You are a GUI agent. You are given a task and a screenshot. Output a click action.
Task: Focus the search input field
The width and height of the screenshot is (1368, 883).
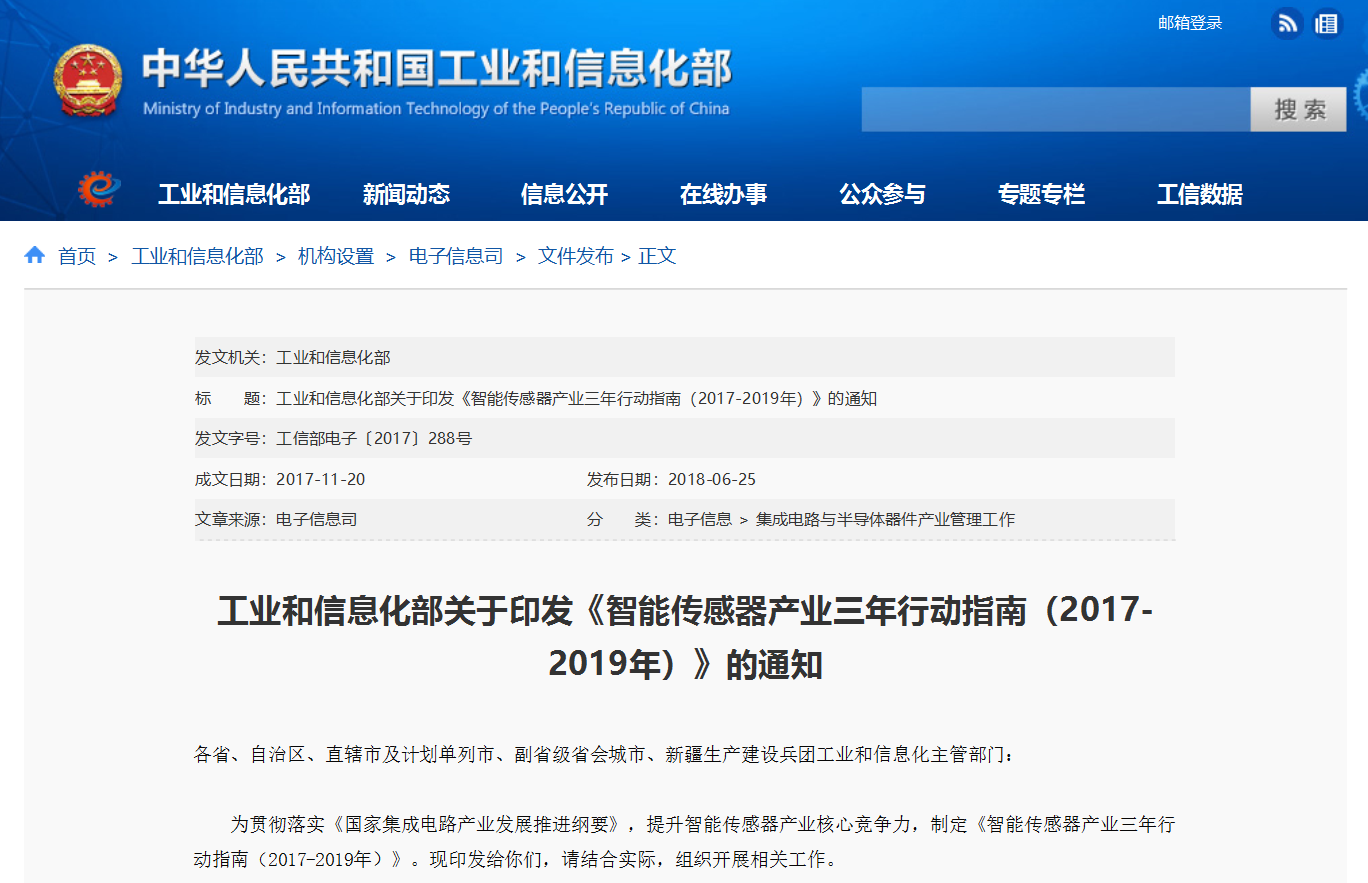click(x=1056, y=109)
